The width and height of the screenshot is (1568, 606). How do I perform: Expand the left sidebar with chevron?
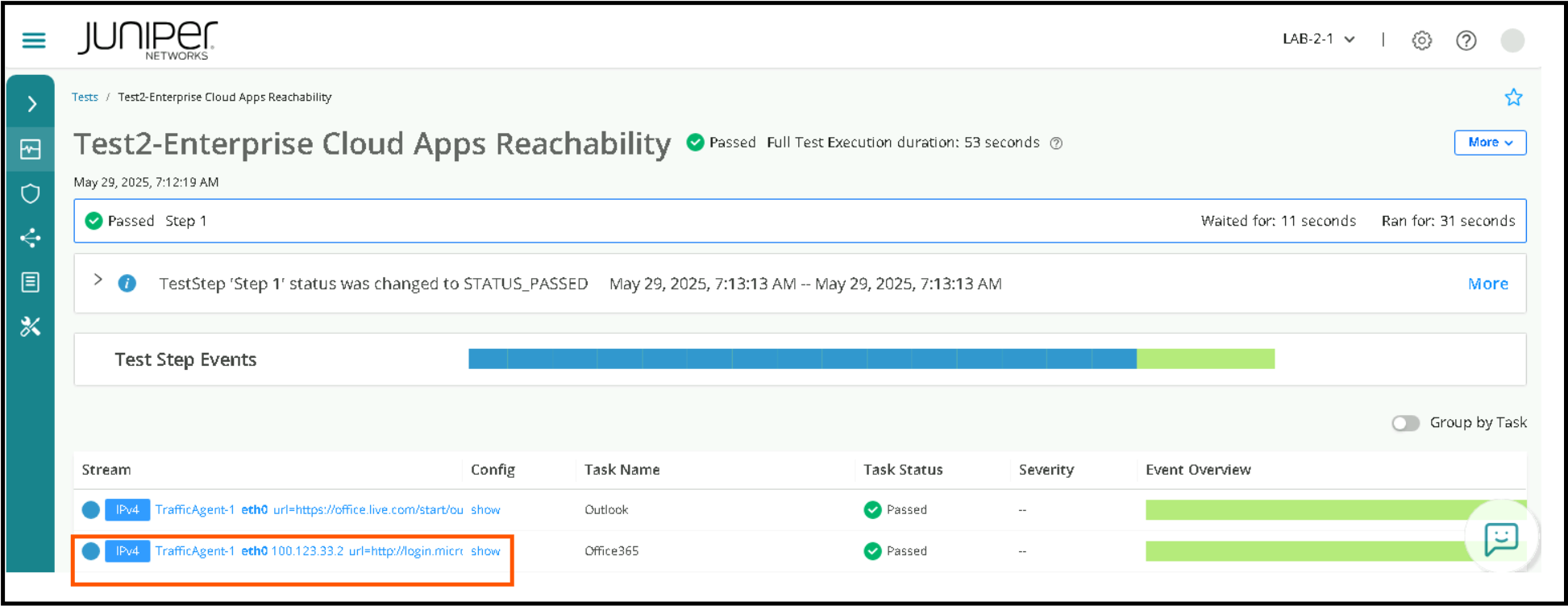[x=31, y=104]
